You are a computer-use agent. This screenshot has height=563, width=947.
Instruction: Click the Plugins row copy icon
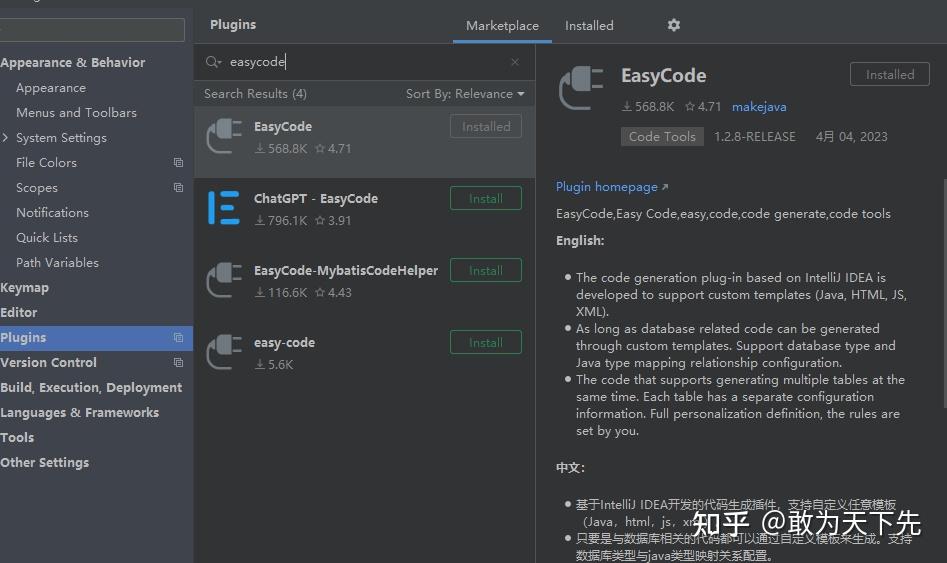pyautogui.click(x=178, y=337)
